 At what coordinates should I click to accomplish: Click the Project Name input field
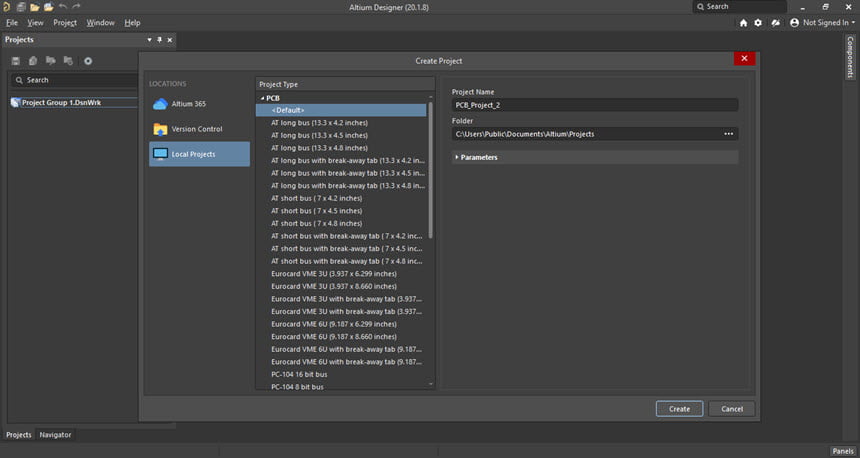[595, 105]
